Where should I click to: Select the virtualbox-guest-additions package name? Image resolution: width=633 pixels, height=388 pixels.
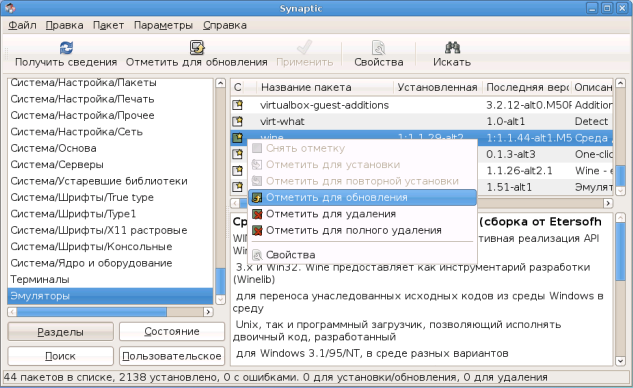(325, 105)
